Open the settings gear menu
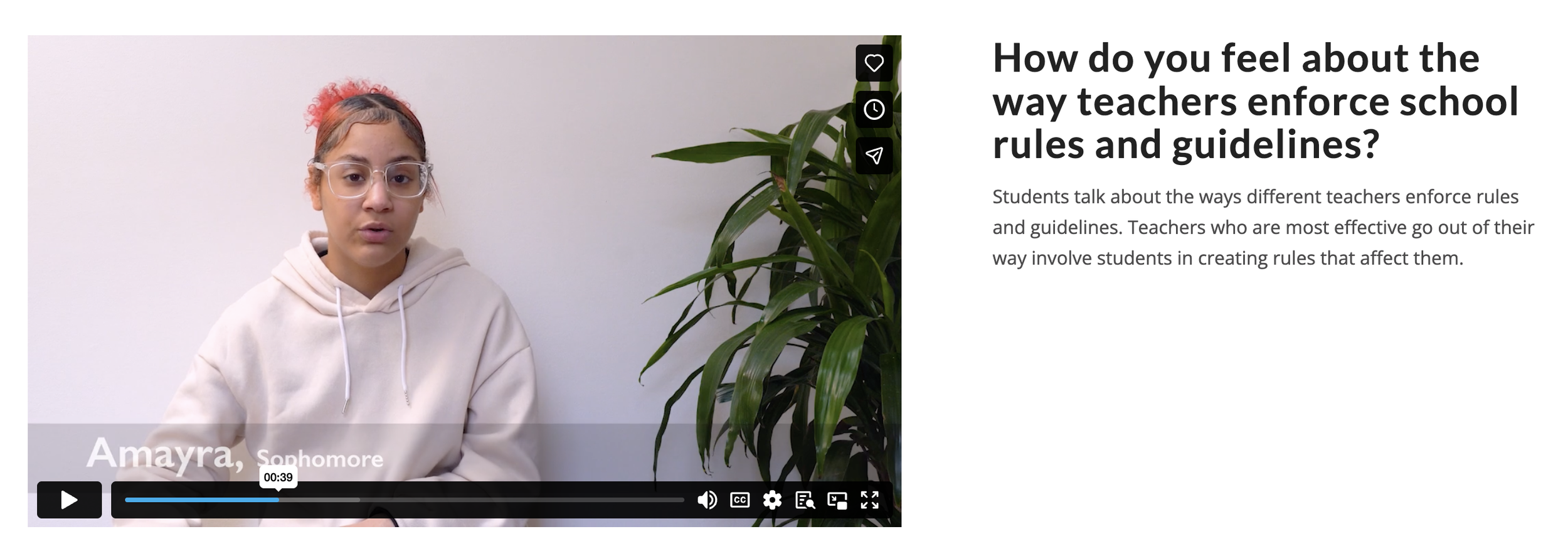This screenshot has width=1568, height=556. pos(772,500)
